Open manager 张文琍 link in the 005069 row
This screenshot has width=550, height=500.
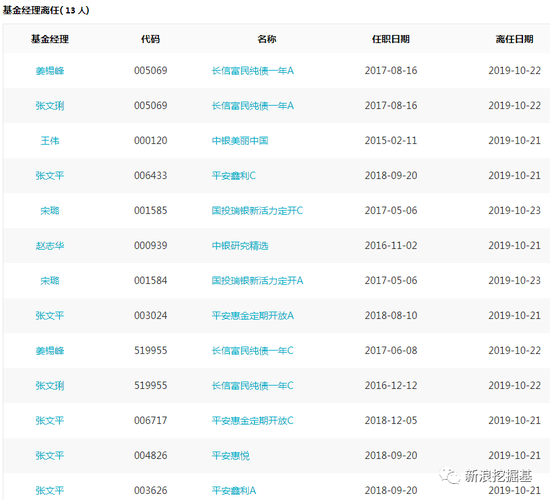pyautogui.click(x=50, y=106)
